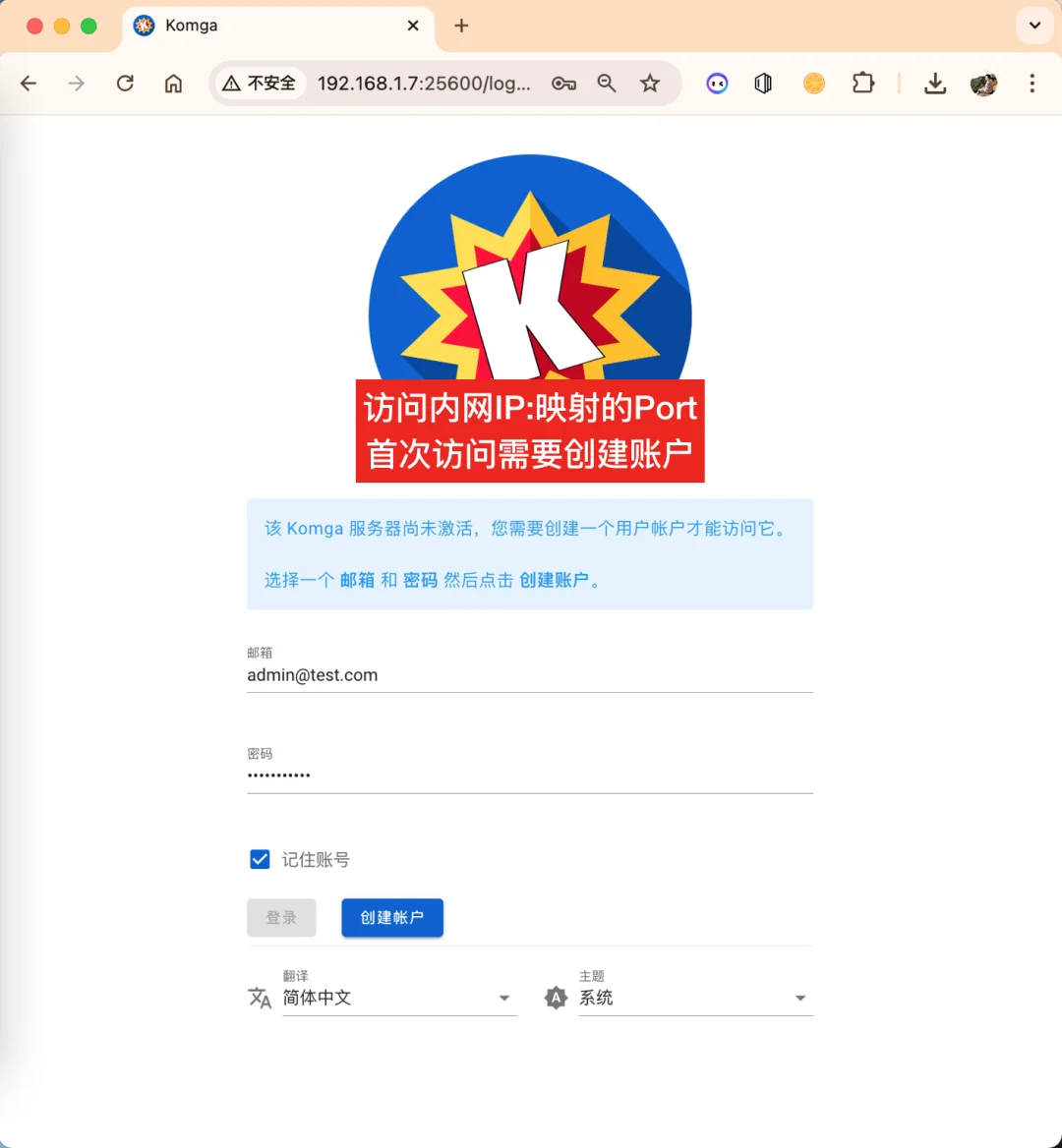Reload the Komga page
This screenshot has height=1148, width=1062.
[125, 84]
